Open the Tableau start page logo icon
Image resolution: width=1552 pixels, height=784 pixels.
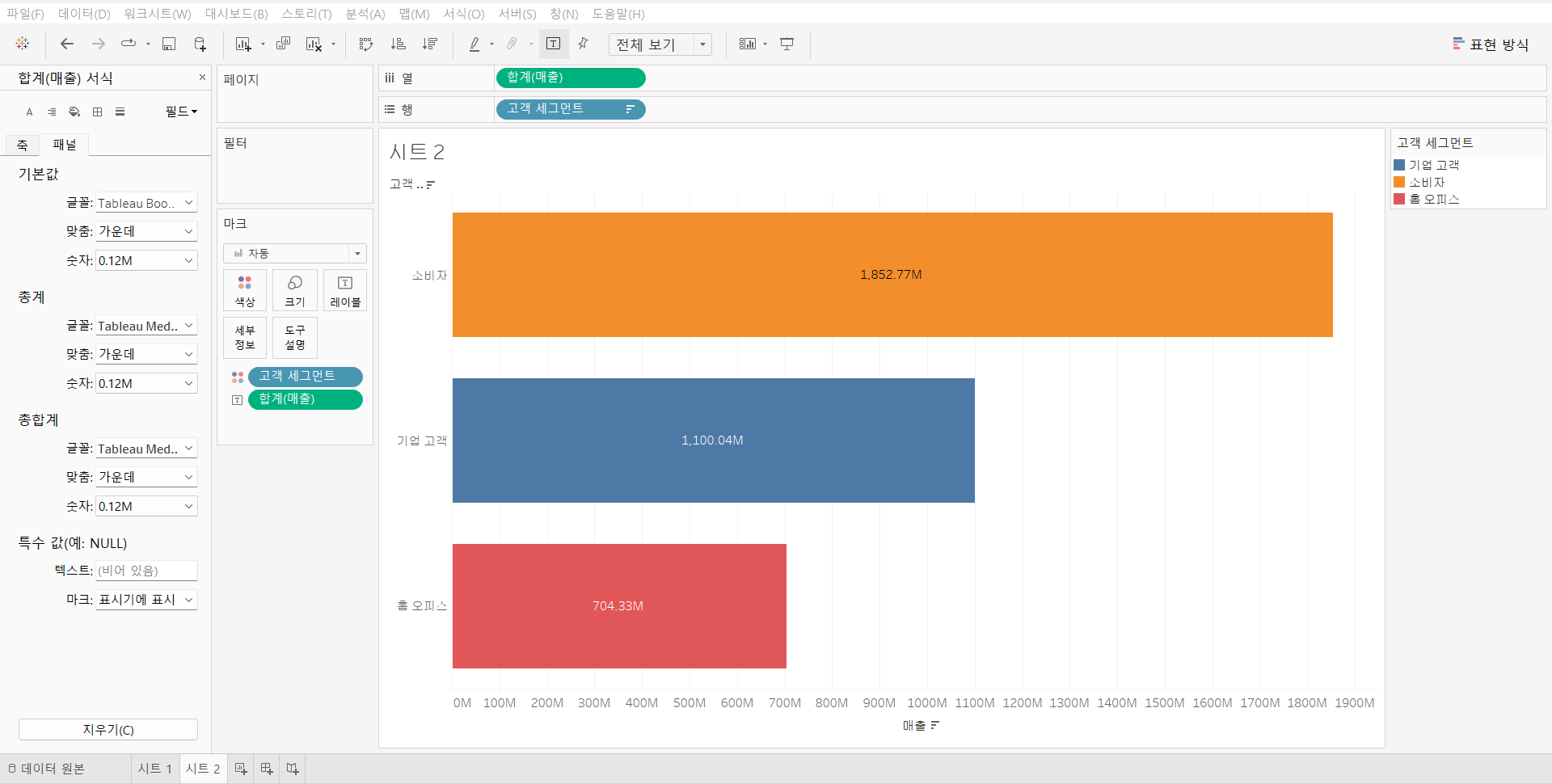pos(23,44)
